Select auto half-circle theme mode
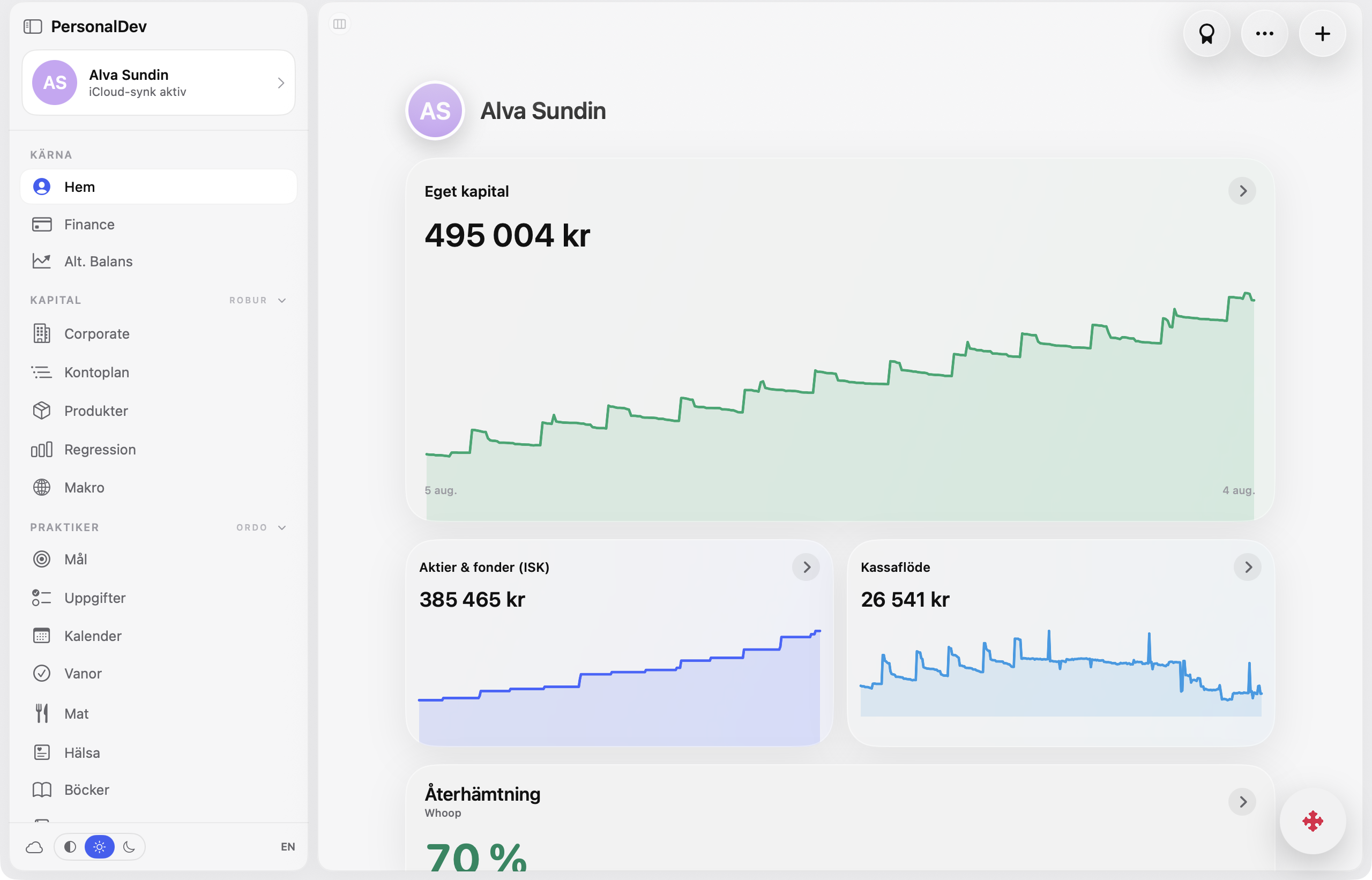The image size is (1372, 880). 70,846
